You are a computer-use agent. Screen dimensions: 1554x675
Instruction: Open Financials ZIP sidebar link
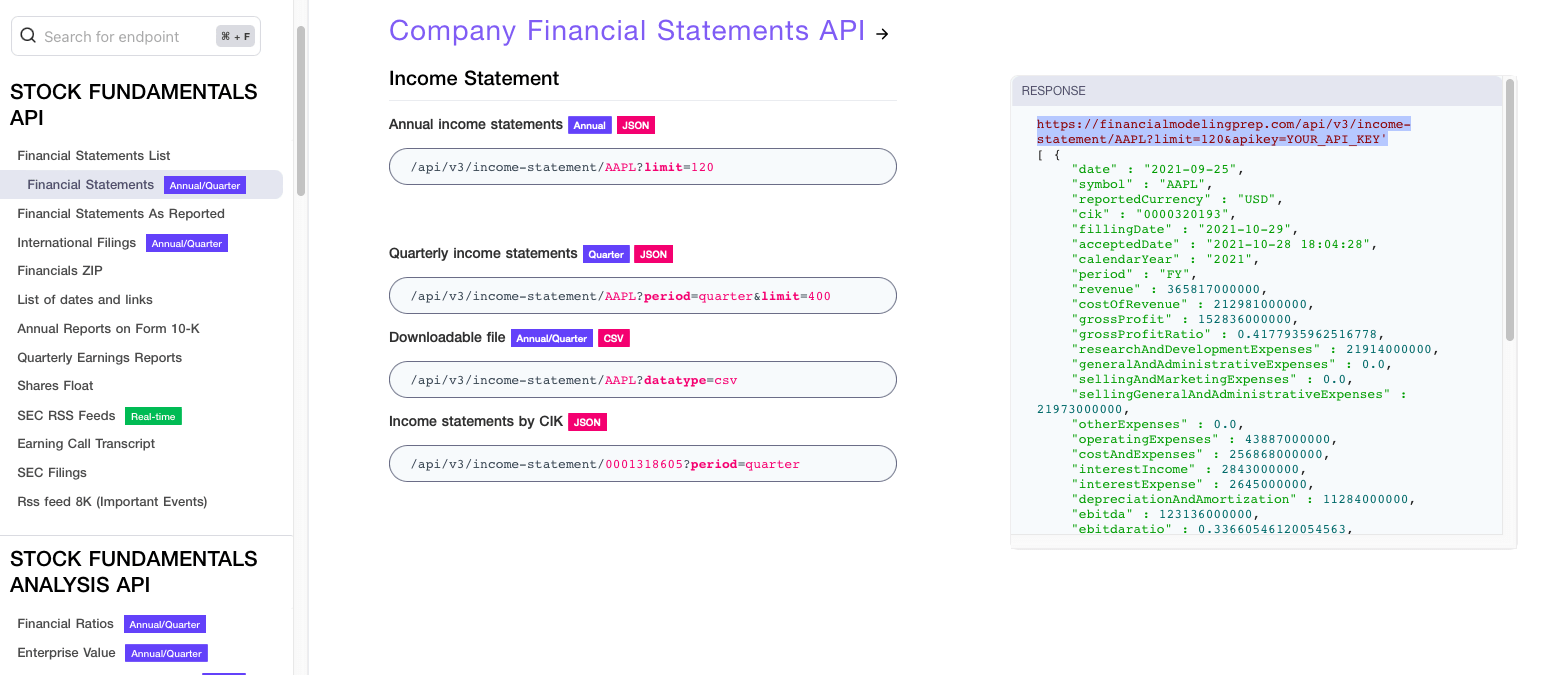[60, 270]
